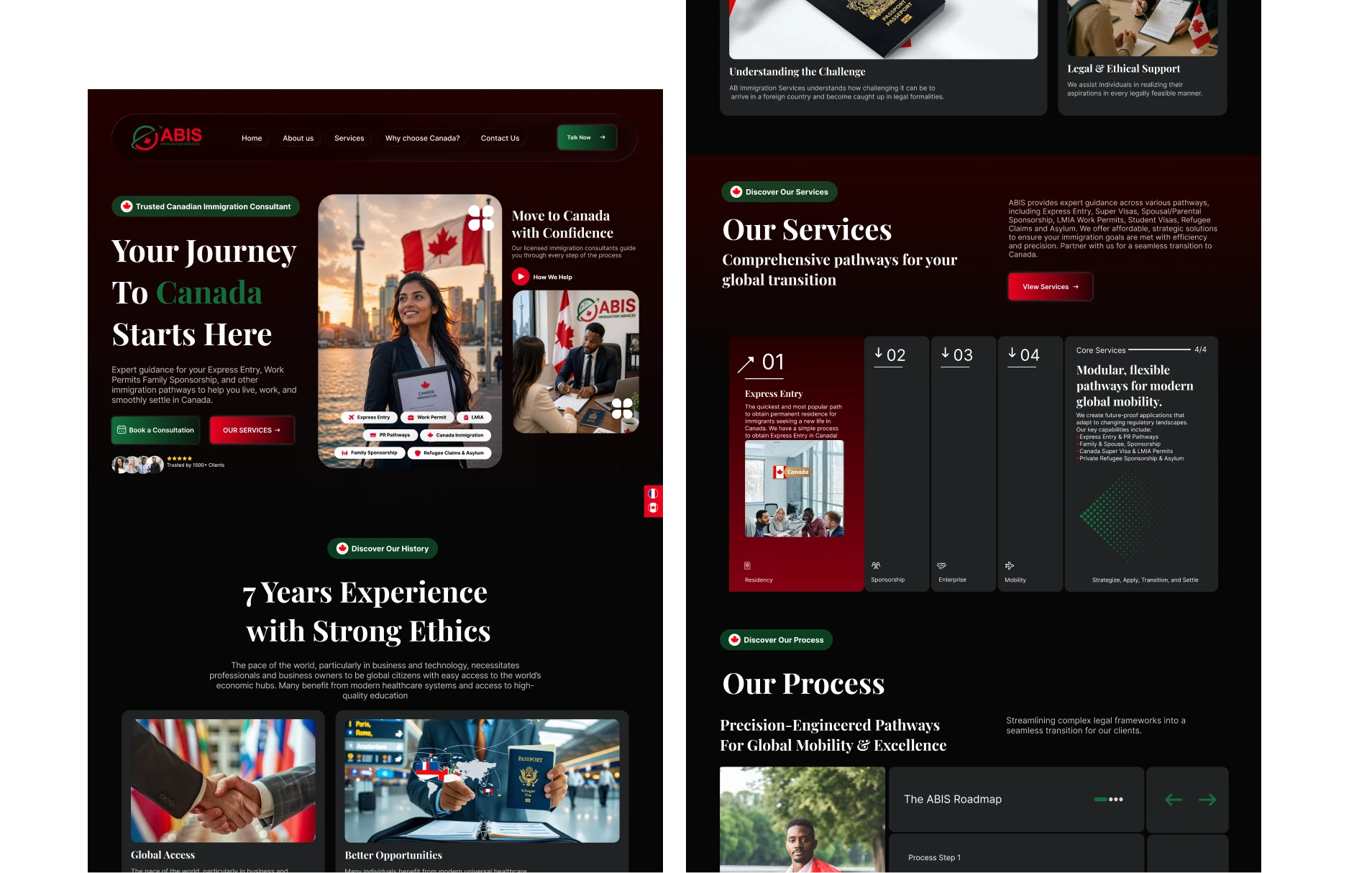
Task: Select the PR Pathways tag
Action: click(x=390, y=435)
